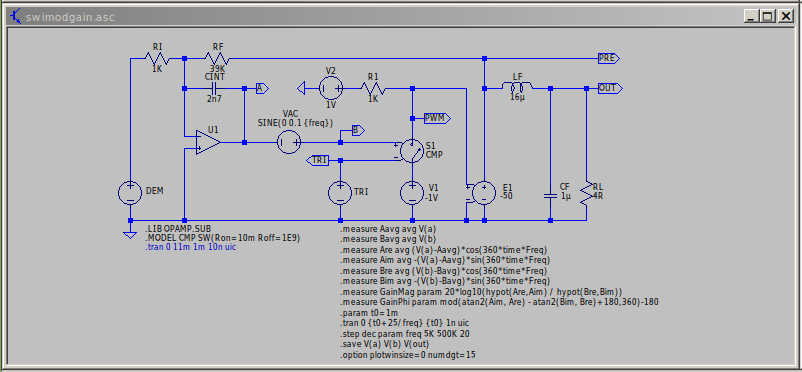Click the .measure Are directive
The width and height of the screenshot is (802, 372).
(443, 250)
